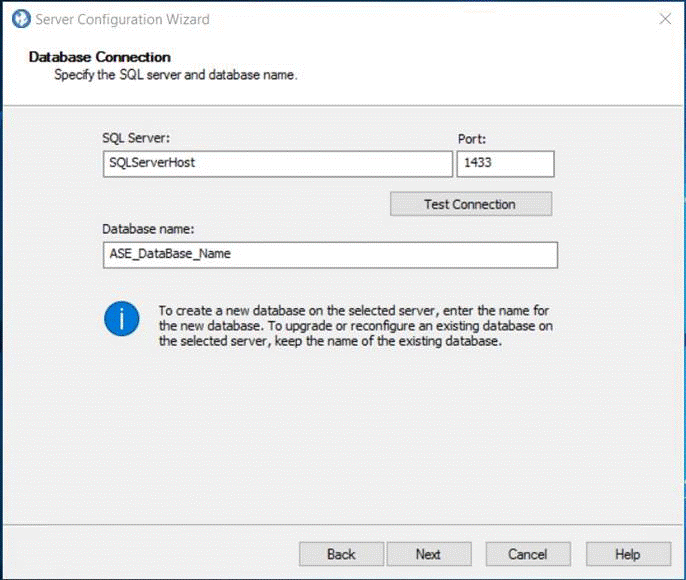Select the Database name text box
This screenshot has height=580, width=686.
[x=330, y=254]
